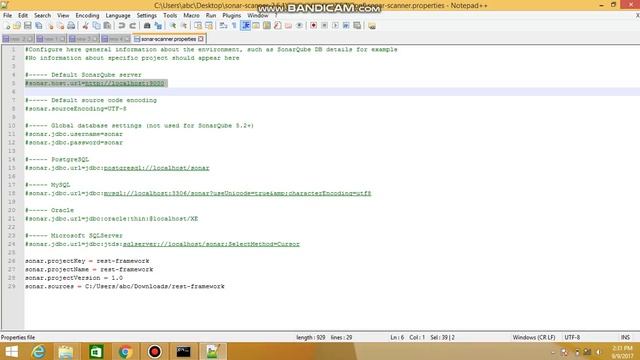The width and height of the screenshot is (640, 360).
Task: Save the file with the Save icon
Action: (x=28, y=26)
